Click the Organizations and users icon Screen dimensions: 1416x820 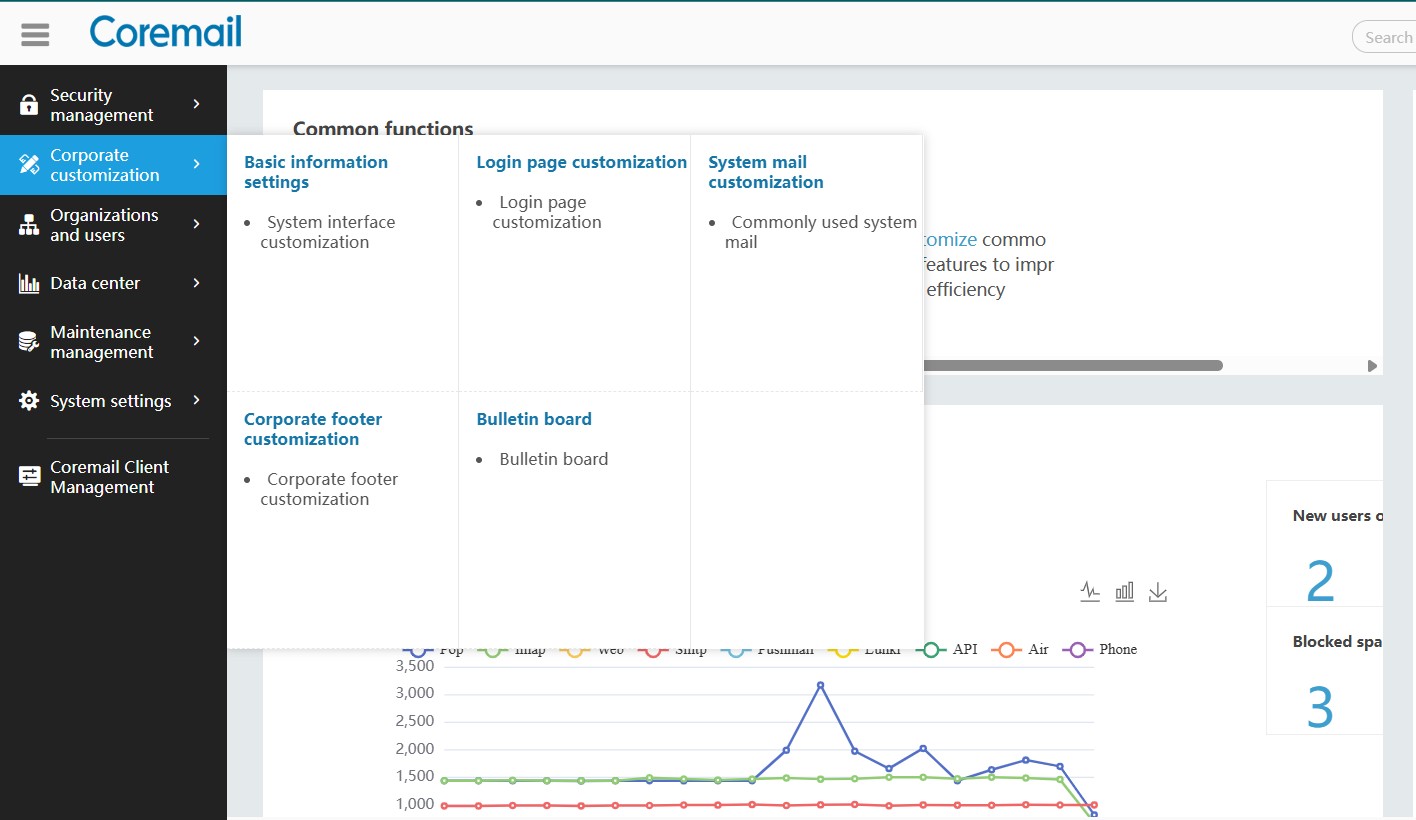[x=29, y=225]
